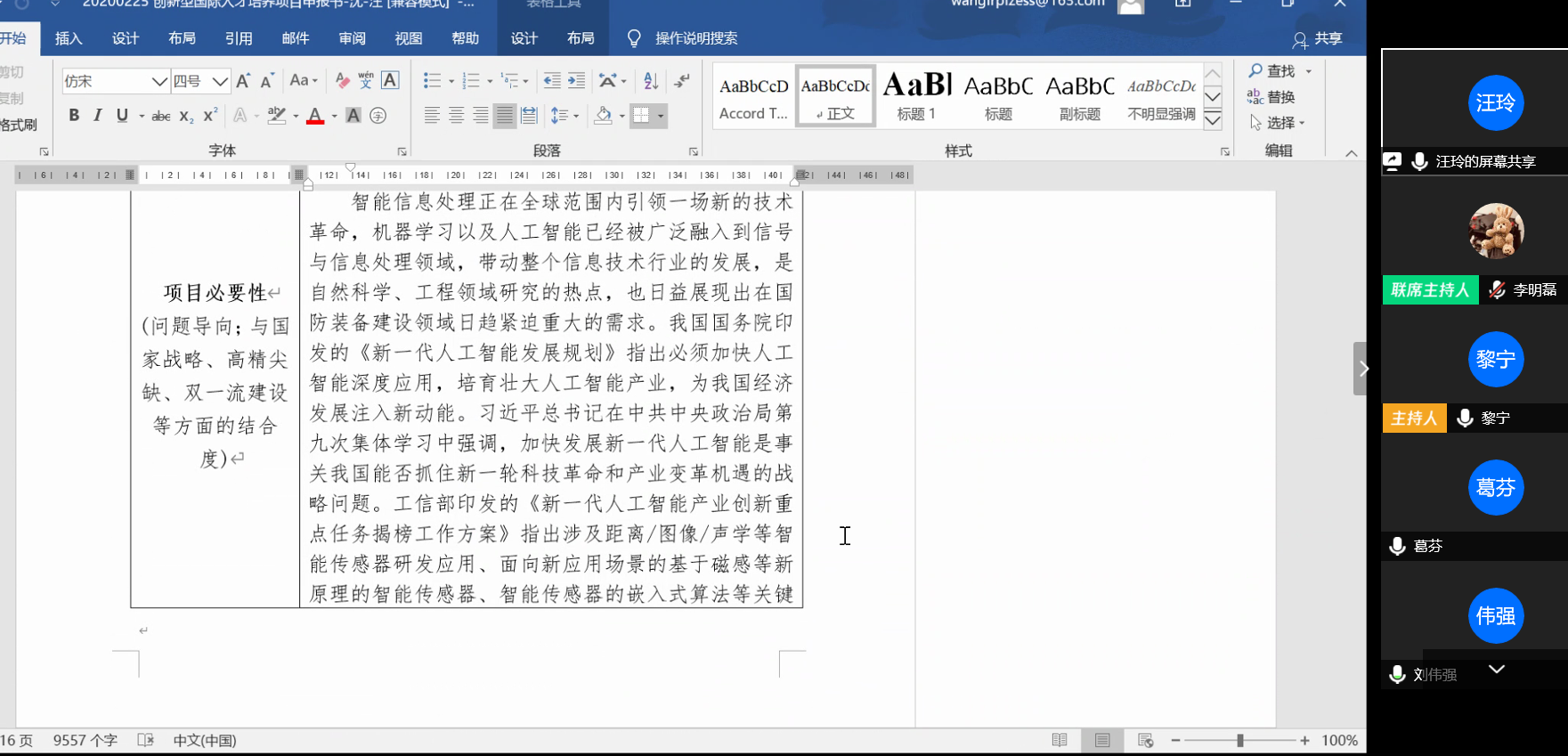
Task: Click the sort A-Z icon
Action: click(651, 81)
